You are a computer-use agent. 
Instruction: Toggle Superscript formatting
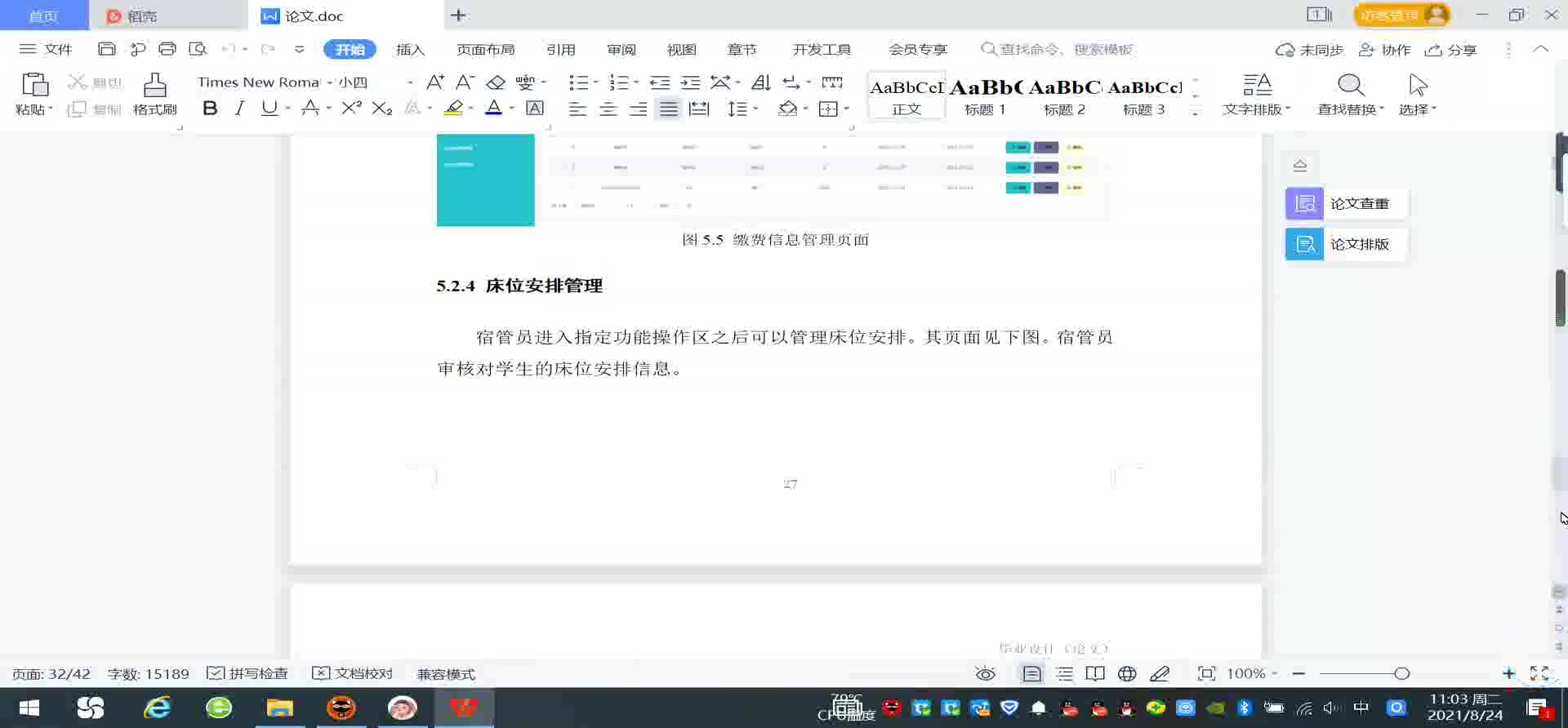[x=352, y=109]
